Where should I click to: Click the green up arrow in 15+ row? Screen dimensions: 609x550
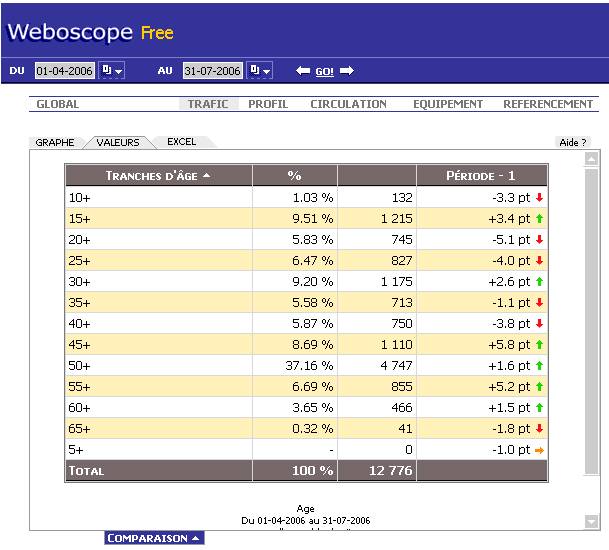click(x=539, y=219)
